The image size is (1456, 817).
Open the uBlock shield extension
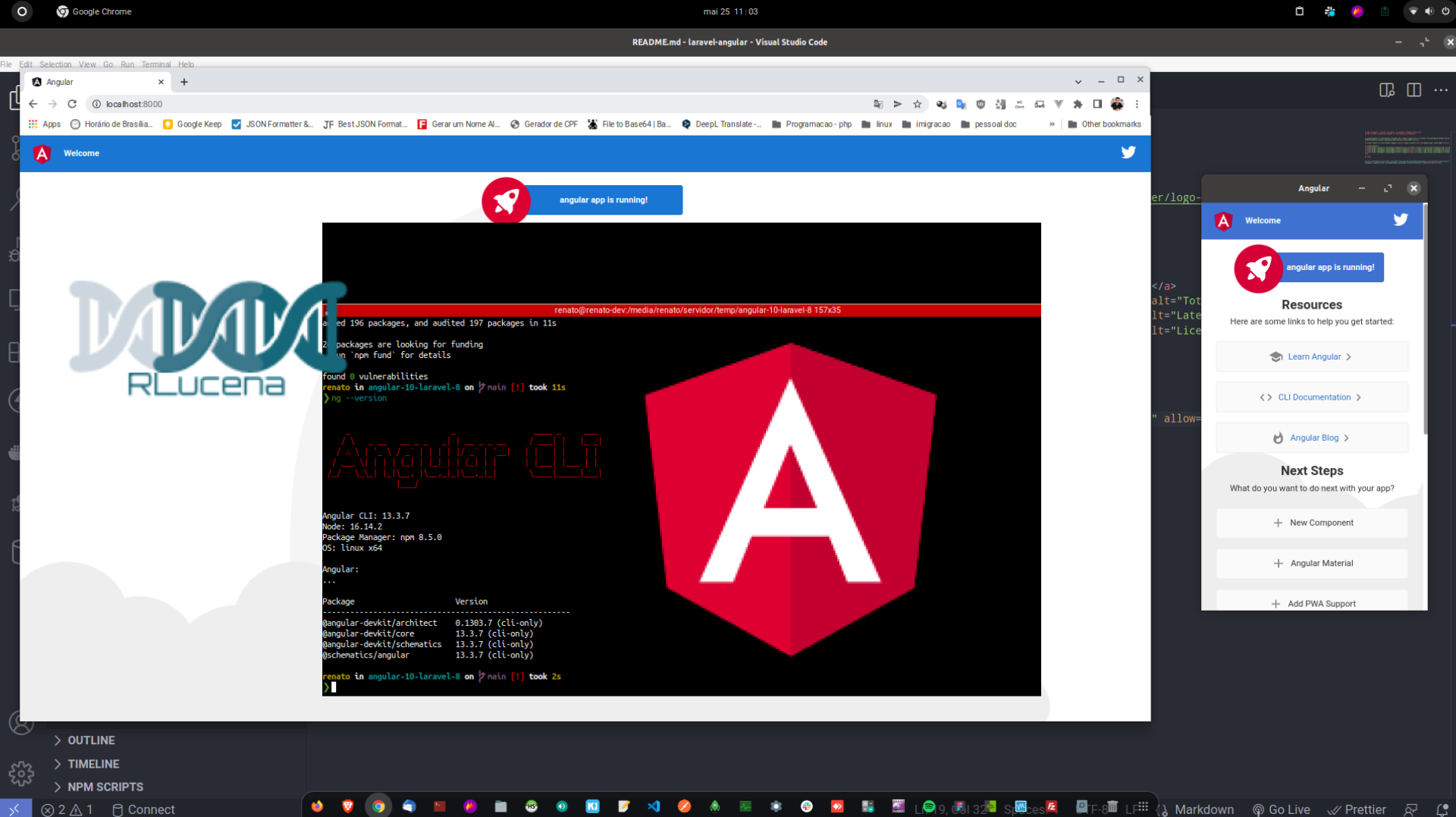point(981,104)
